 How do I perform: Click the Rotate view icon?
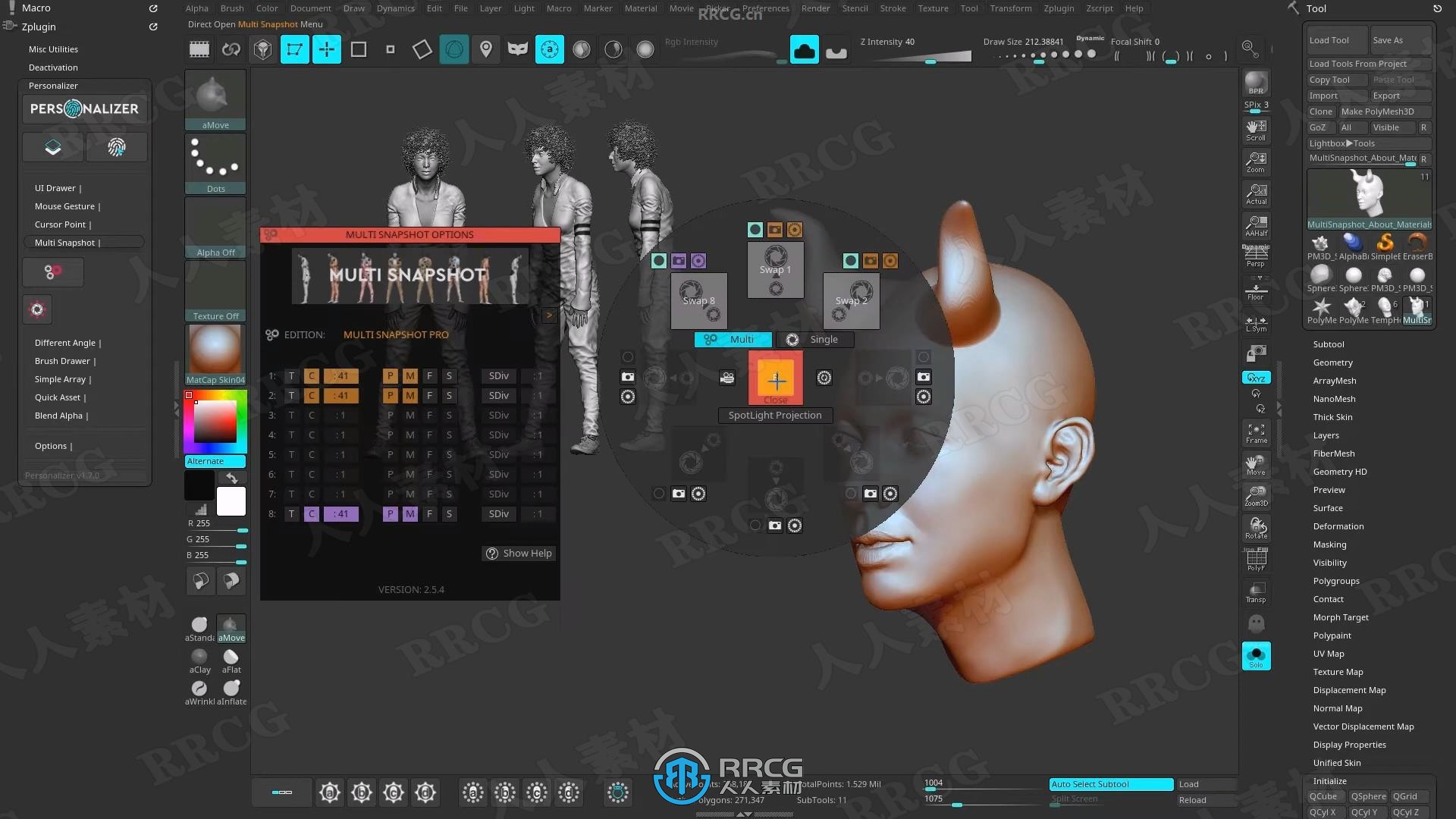(1256, 529)
